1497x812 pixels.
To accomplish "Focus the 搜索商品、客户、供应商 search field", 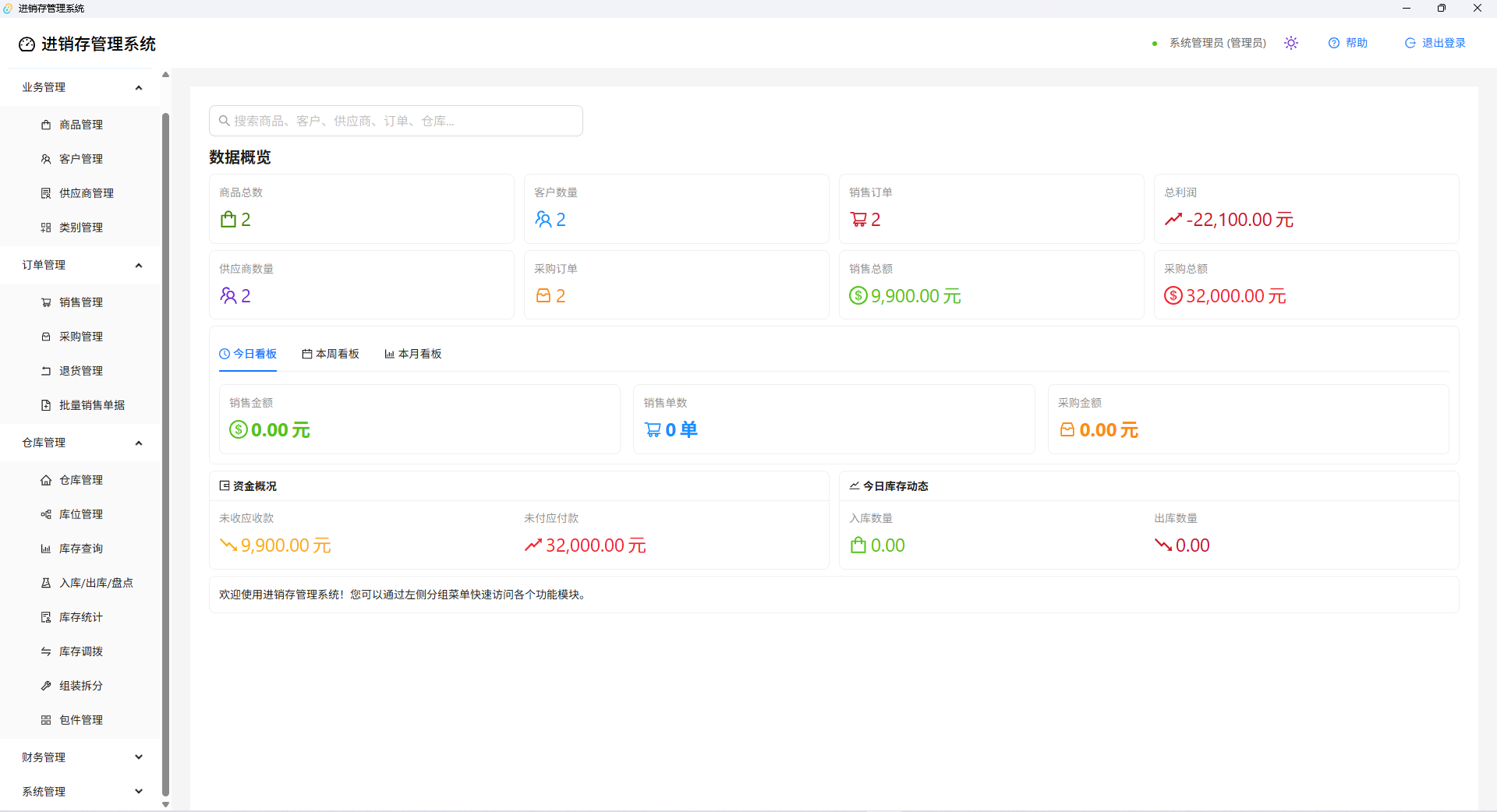I will (x=396, y=121).
